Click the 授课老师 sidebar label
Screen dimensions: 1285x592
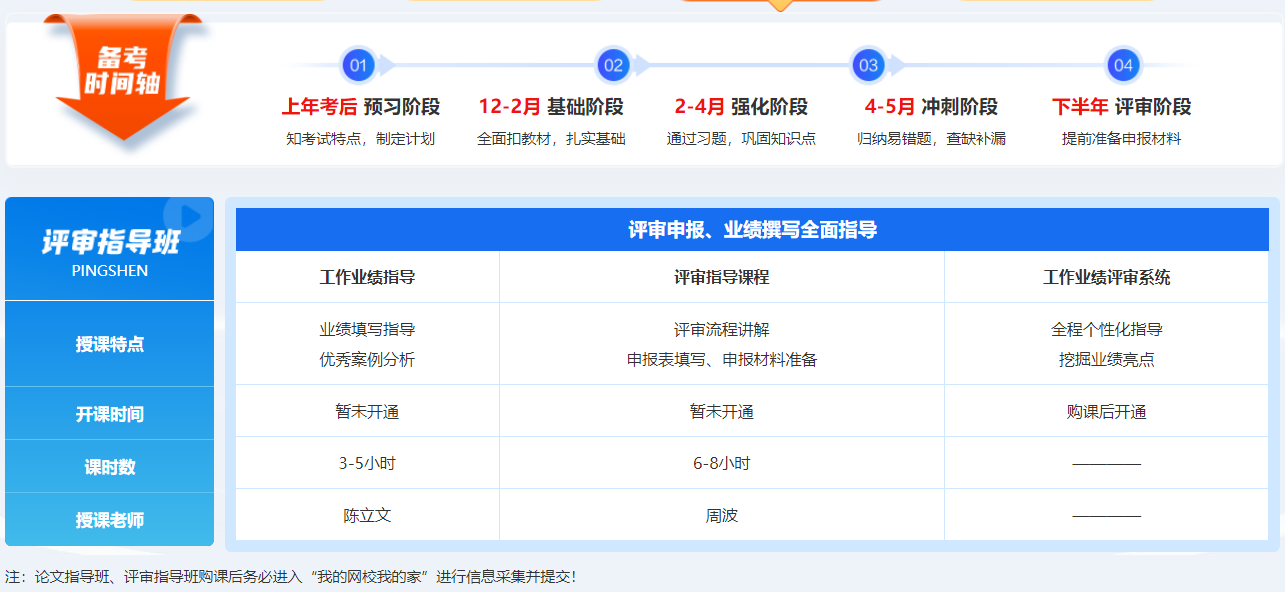click(110, 520)
